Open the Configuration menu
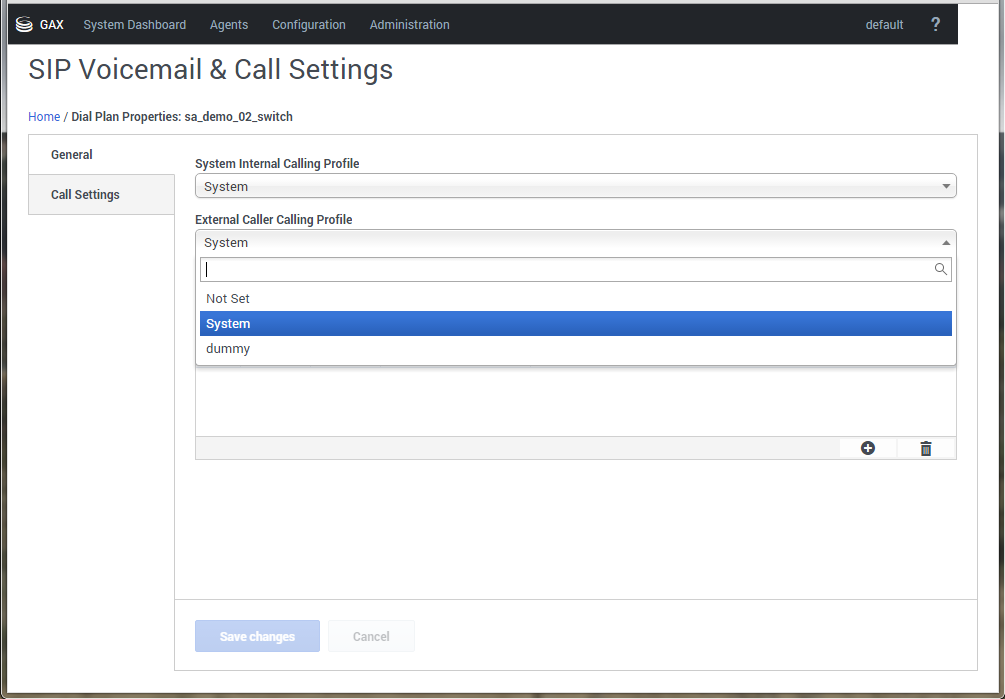The height and width of the screenshot is (699, 1005). tap(309, 25)
